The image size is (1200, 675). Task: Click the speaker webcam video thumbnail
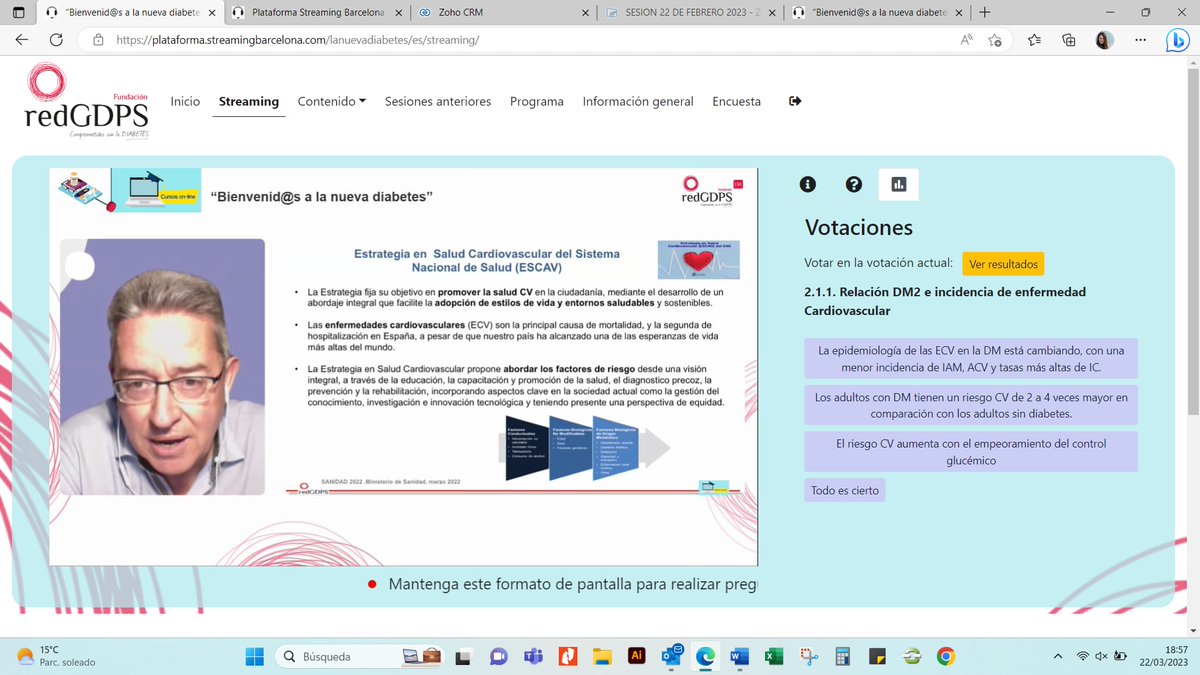coord(162,366)
